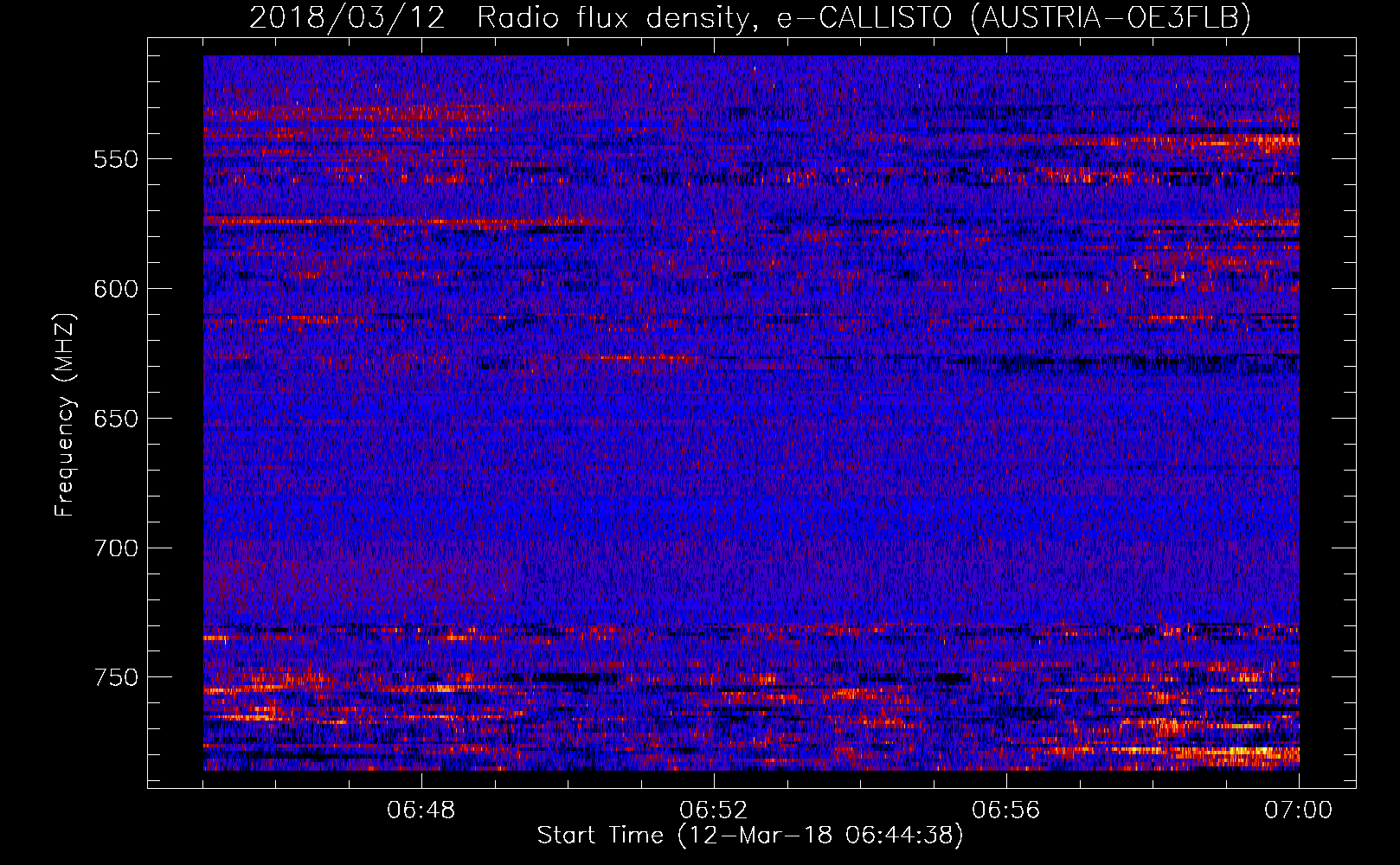The height and width of the screenshot is (865, 1400).
Task: Click the 07:00 time tick label
Action: (1299, 811)
